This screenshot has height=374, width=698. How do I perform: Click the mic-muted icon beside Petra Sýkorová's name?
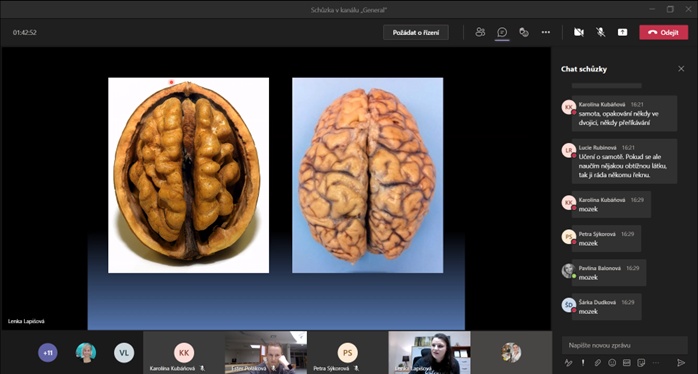pyautogui.click(x=357, y=368)
